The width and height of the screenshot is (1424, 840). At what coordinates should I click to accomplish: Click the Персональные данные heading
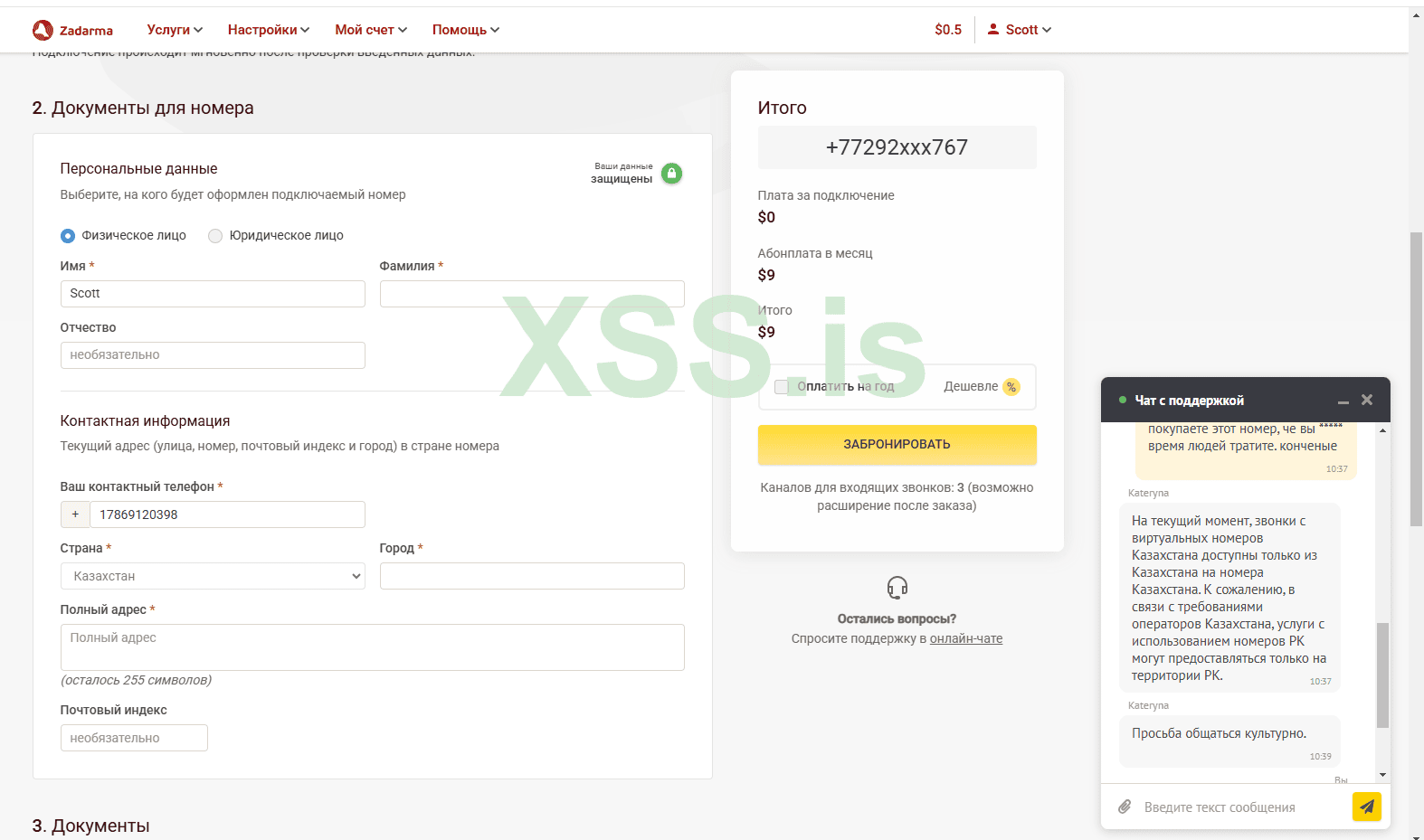point(138,169)
